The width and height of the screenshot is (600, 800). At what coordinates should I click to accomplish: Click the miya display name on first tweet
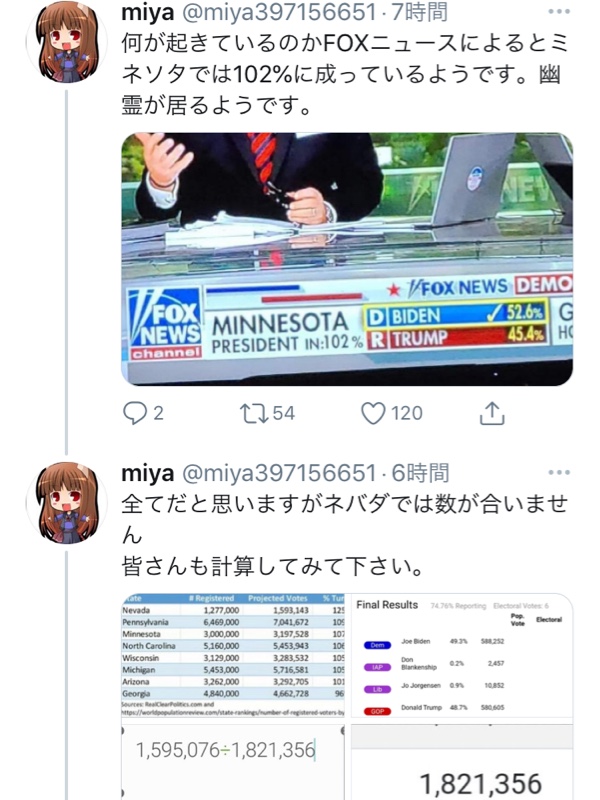(148, 12)
